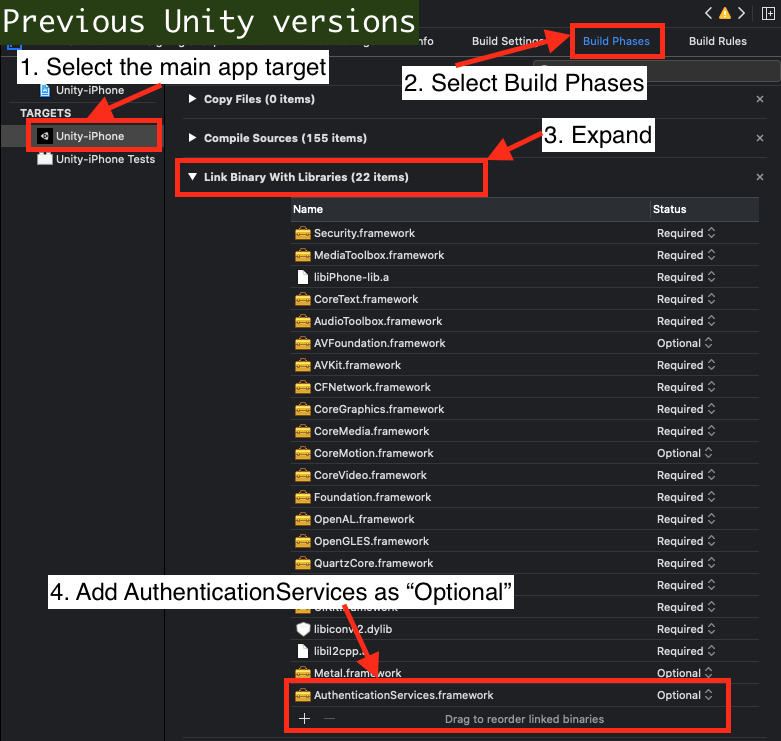Open status dropdown for AuthenticationServices.framework
781x741 pixels.
tap(684, 695)
